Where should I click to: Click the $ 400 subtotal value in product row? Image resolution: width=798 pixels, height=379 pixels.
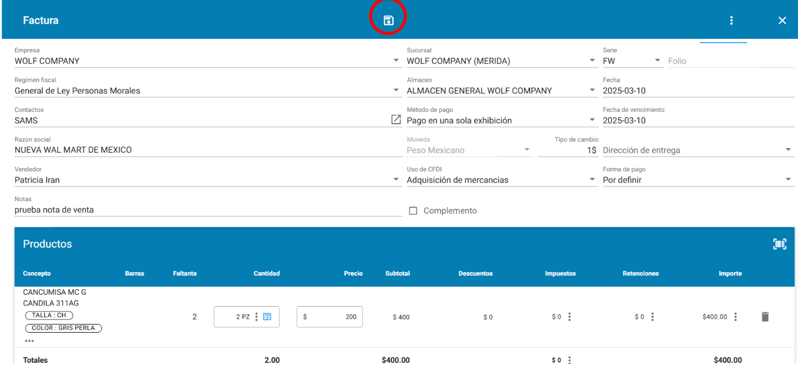pos(401,317)
